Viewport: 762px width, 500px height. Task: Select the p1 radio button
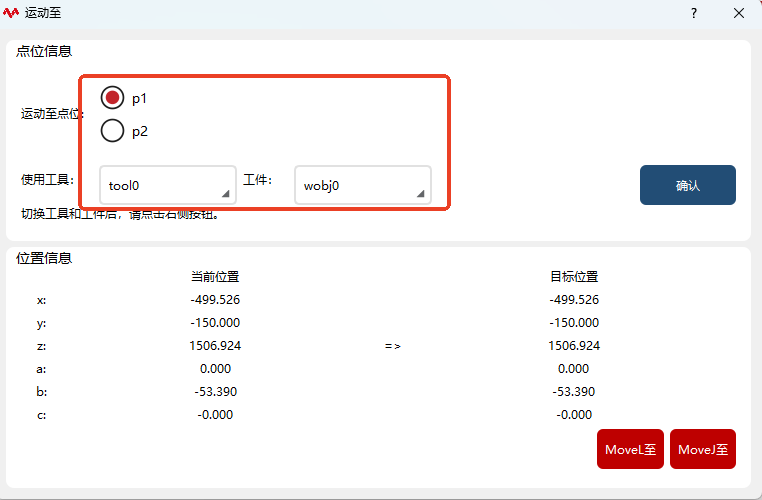(x=112, y=98)
